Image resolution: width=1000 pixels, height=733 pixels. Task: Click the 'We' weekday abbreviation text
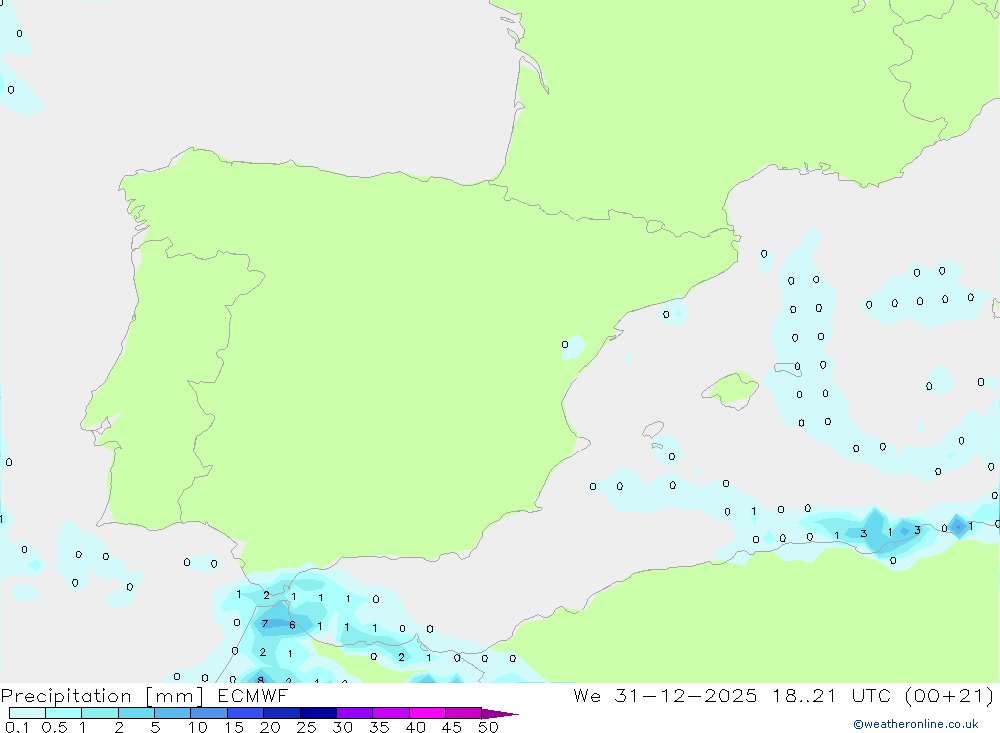click(587, 695)
